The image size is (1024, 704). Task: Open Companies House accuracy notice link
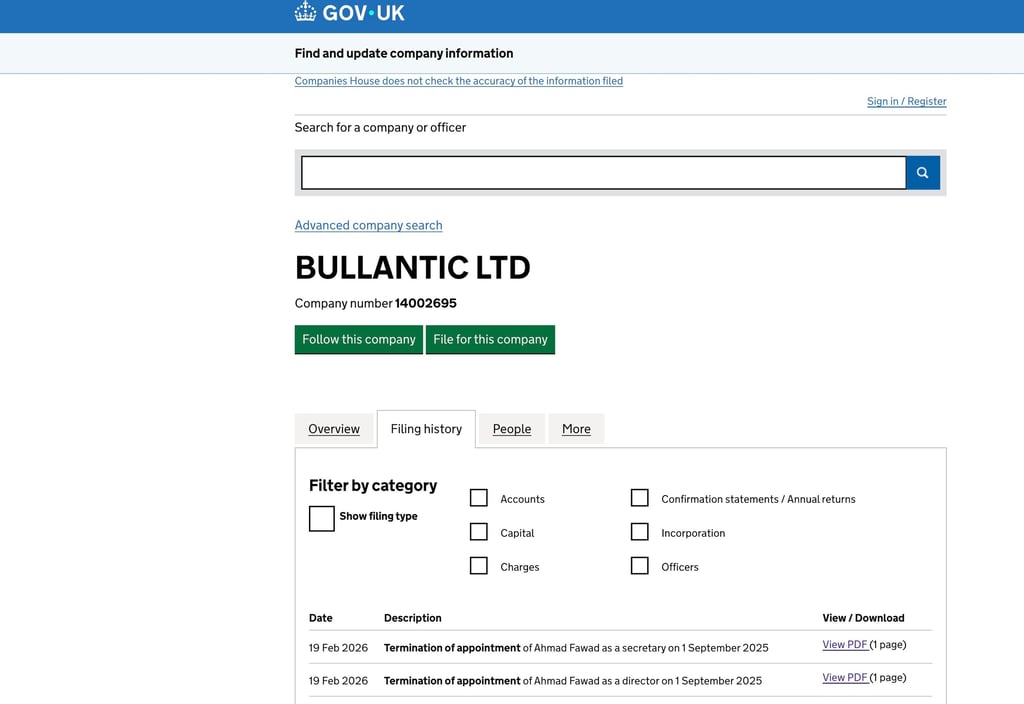(x=458, y=81)
